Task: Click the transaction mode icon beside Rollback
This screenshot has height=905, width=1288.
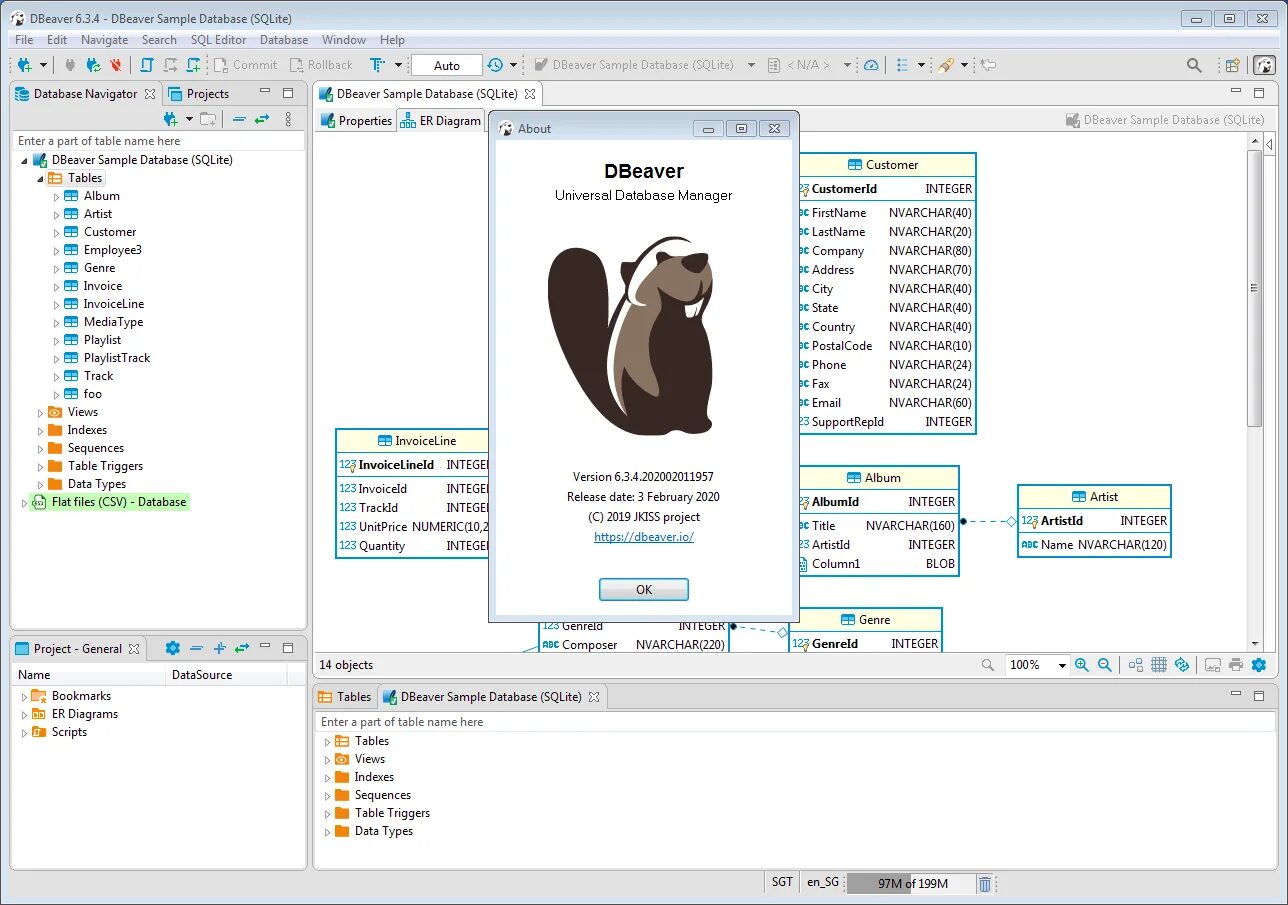Action: coord(377,65)
